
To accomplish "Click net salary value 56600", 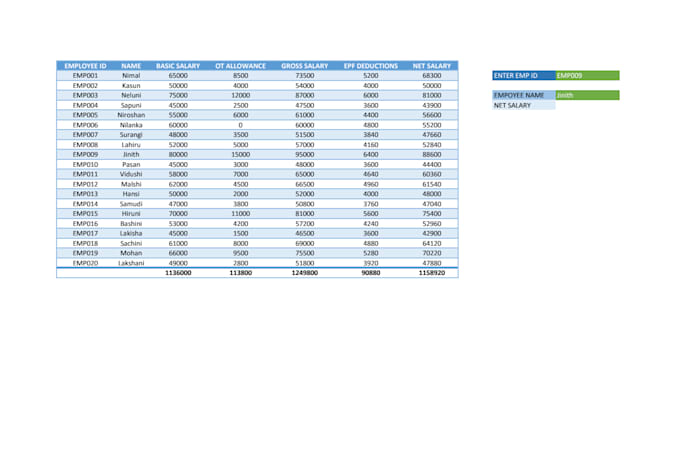I will [432, 115].
